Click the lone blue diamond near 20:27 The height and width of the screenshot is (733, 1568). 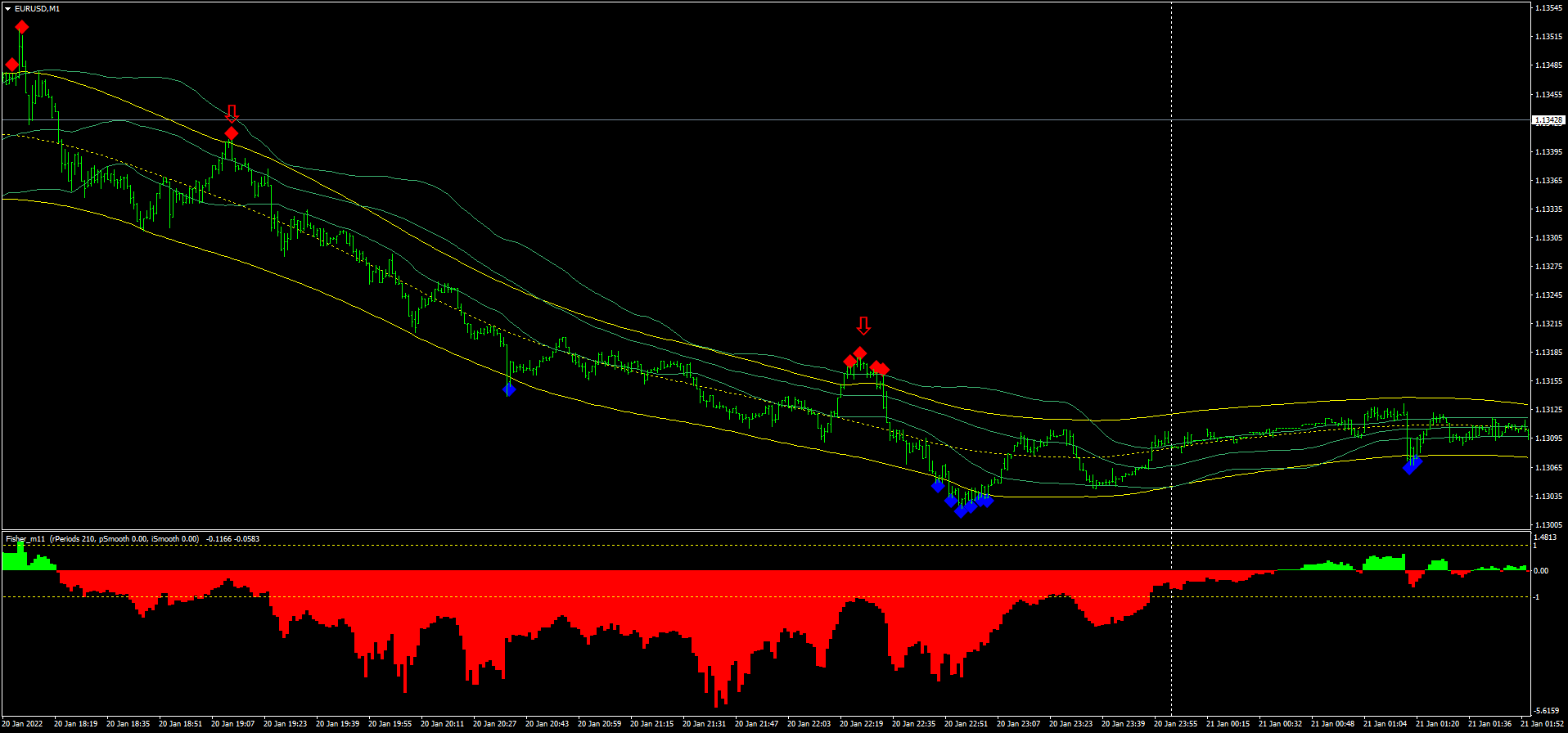point(509,389)
